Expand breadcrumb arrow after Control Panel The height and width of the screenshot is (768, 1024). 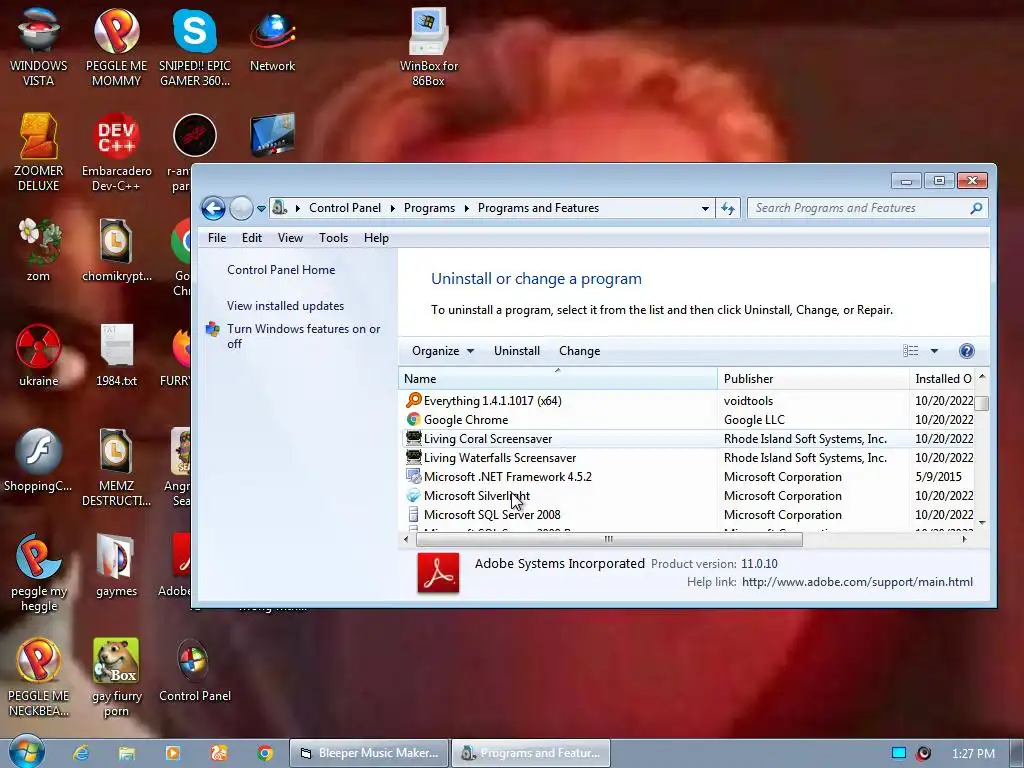pyautogui.click(x=392, y=208)
